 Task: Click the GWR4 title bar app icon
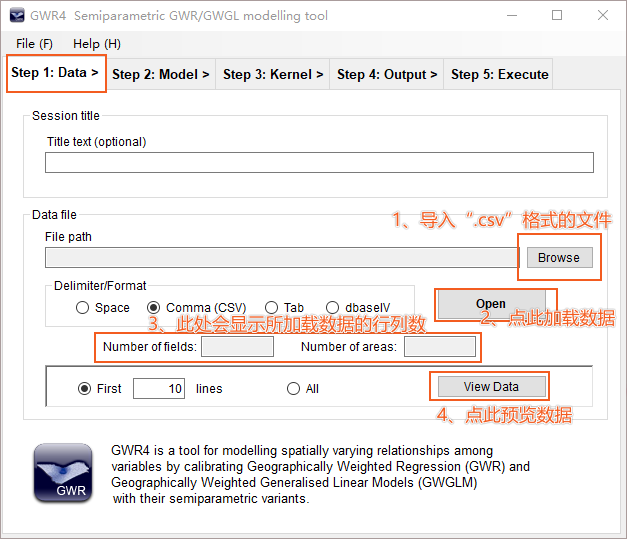[x=17, y=16]
